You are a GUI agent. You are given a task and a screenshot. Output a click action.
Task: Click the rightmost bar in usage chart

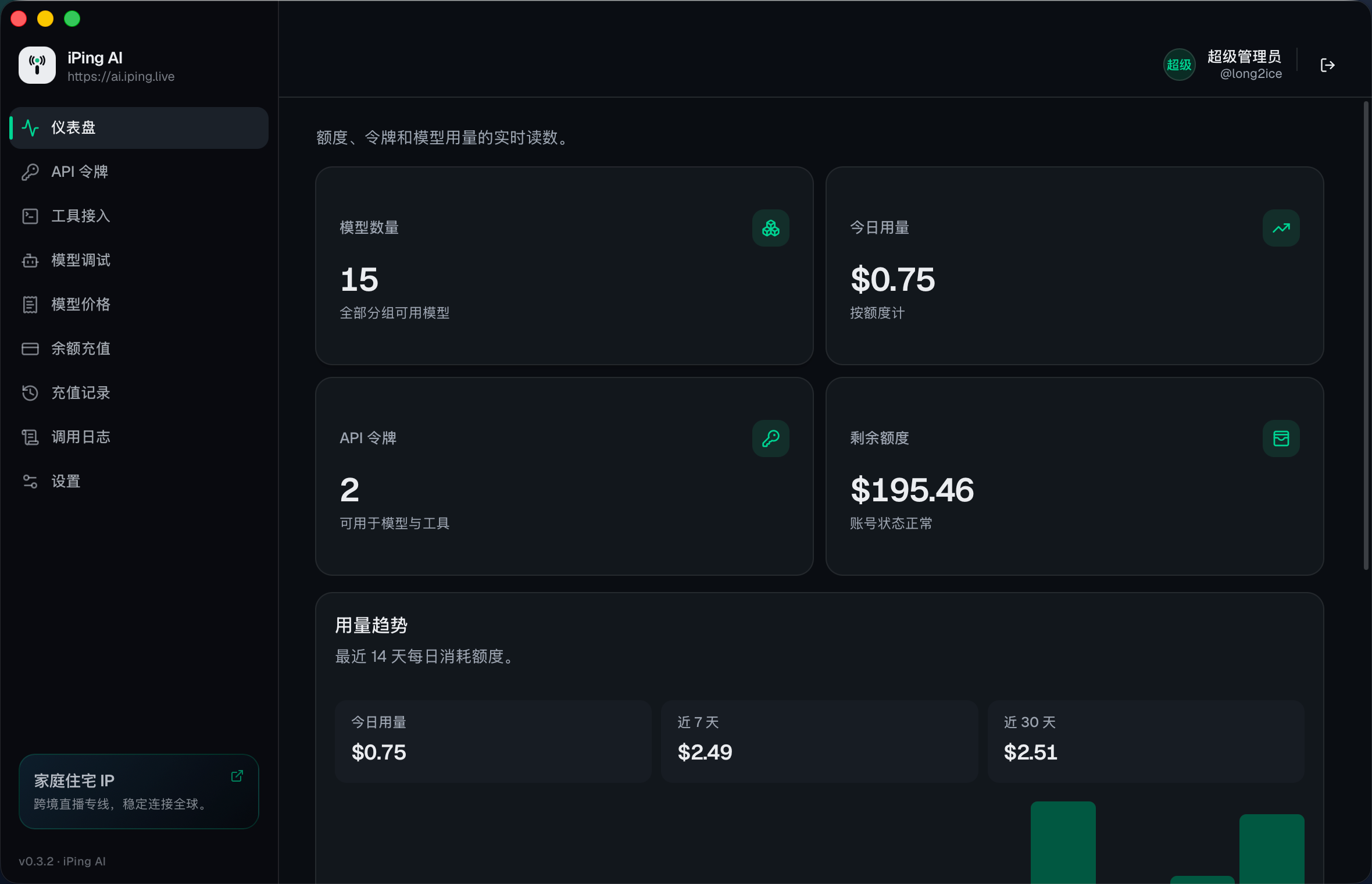[x=1272, y=849]
